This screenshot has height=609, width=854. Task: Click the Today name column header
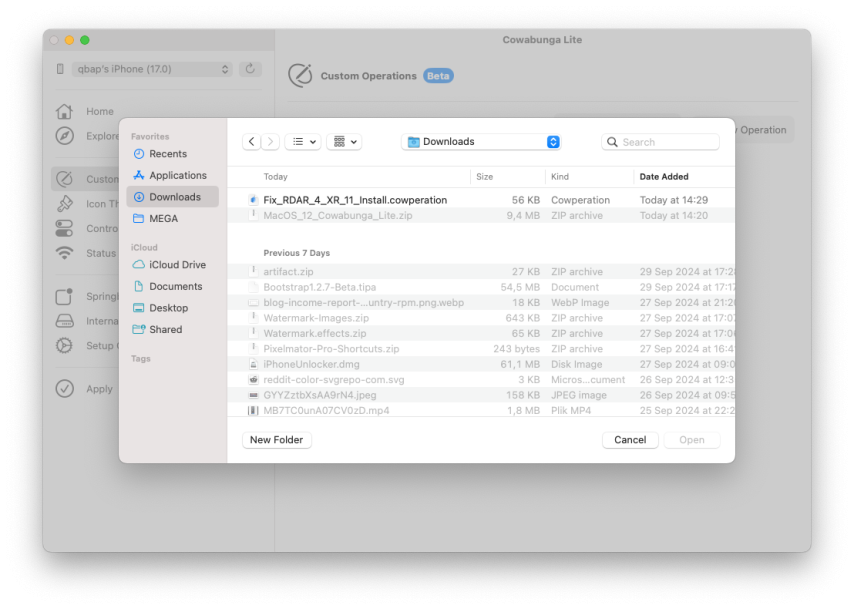[x=276, y=176]
